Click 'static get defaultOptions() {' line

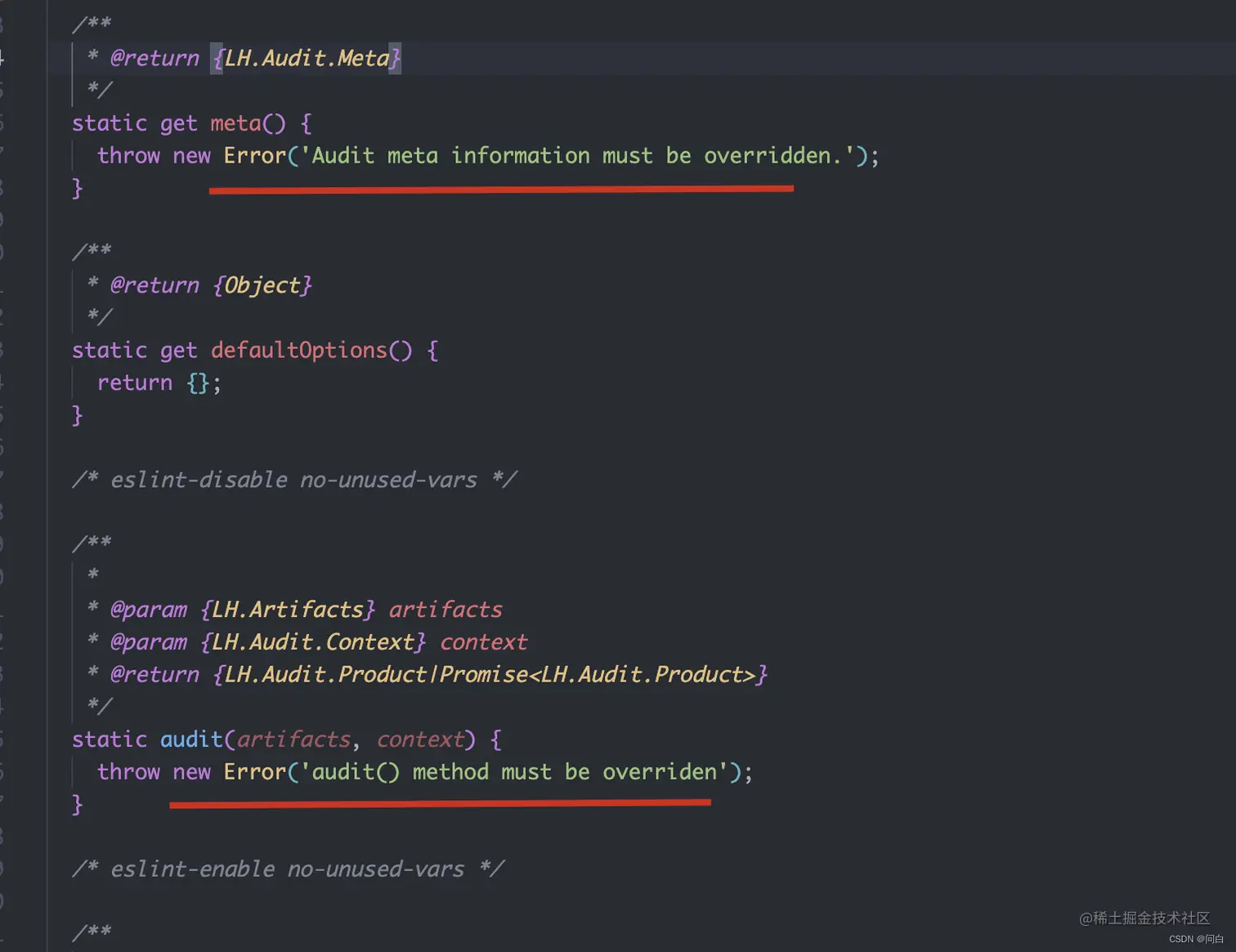[x=255, y=351]
